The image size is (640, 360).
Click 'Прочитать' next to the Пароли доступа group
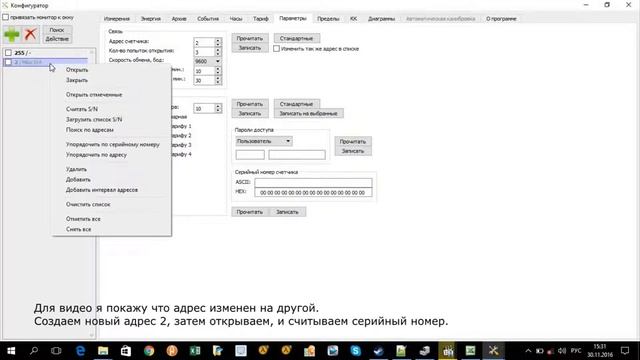tap(353, 142)
